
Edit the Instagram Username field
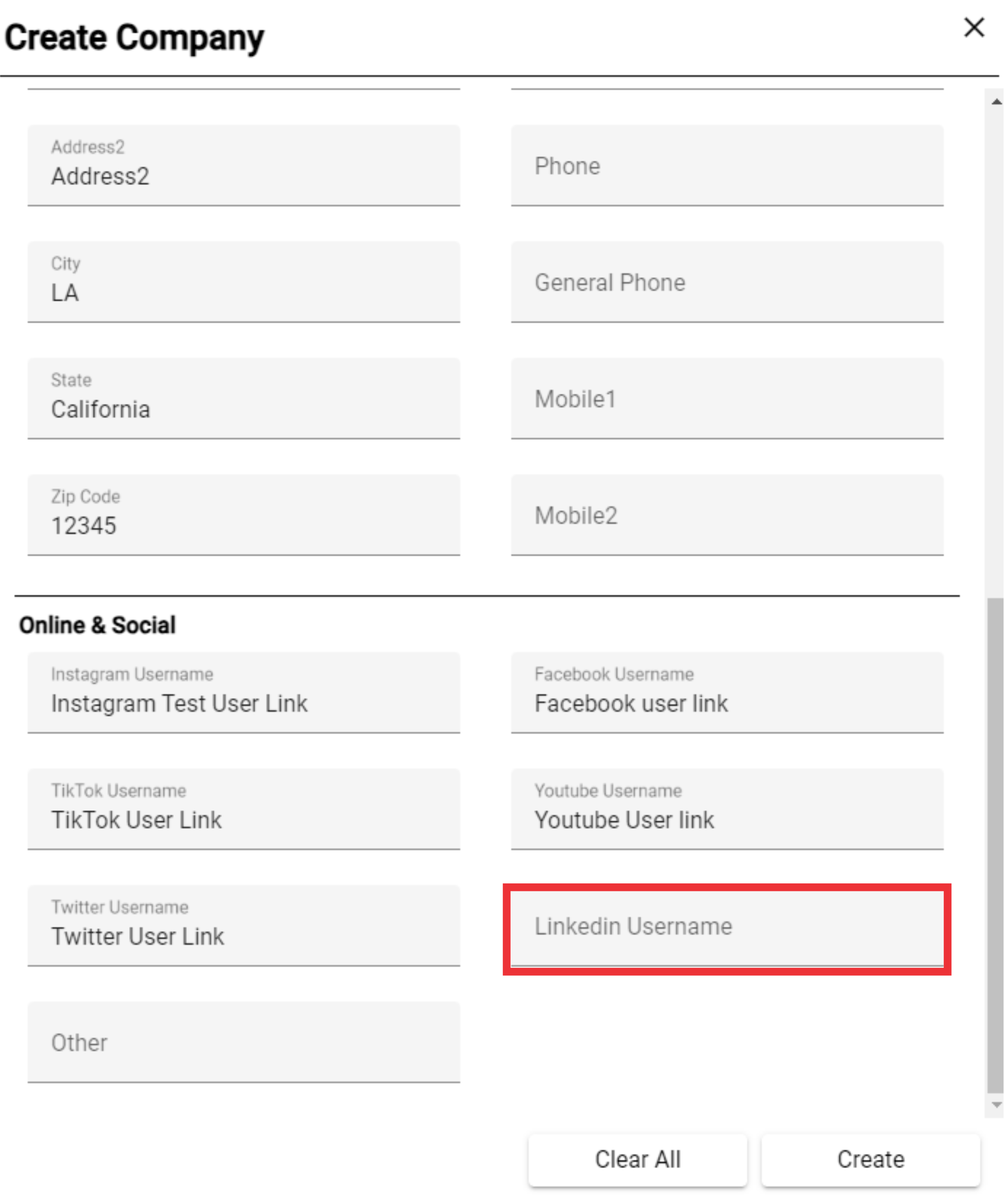coord(244,693)
